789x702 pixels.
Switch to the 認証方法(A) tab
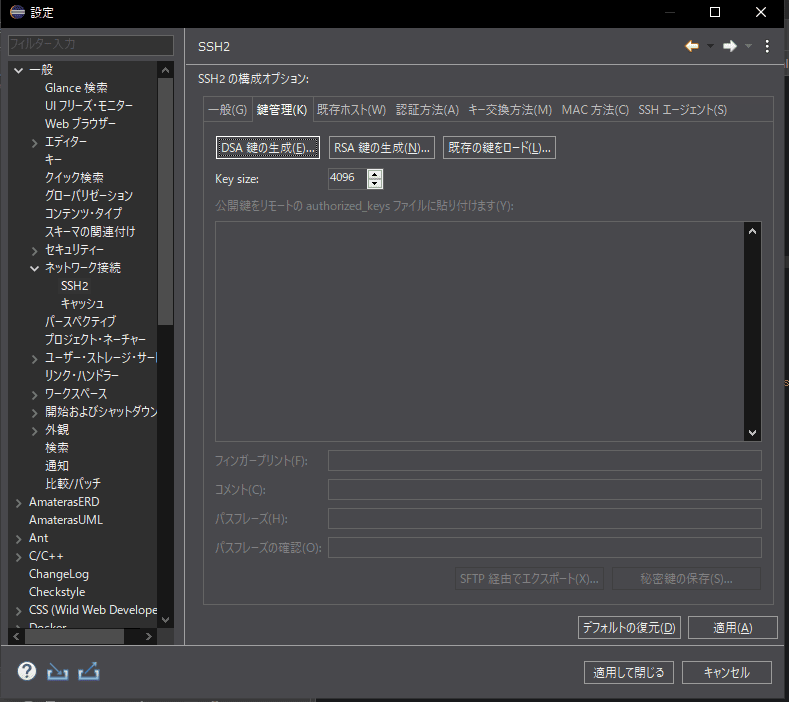coord(427,109)
